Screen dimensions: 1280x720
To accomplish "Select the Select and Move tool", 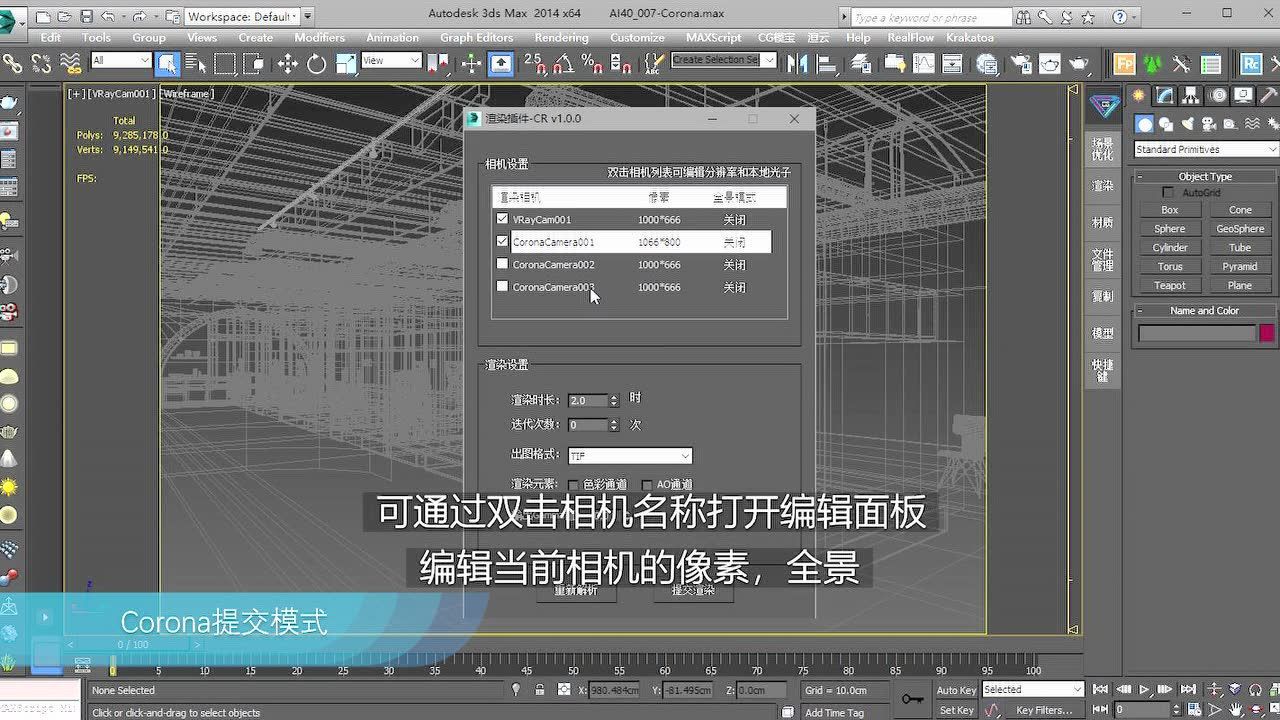I will coord(288,64).
